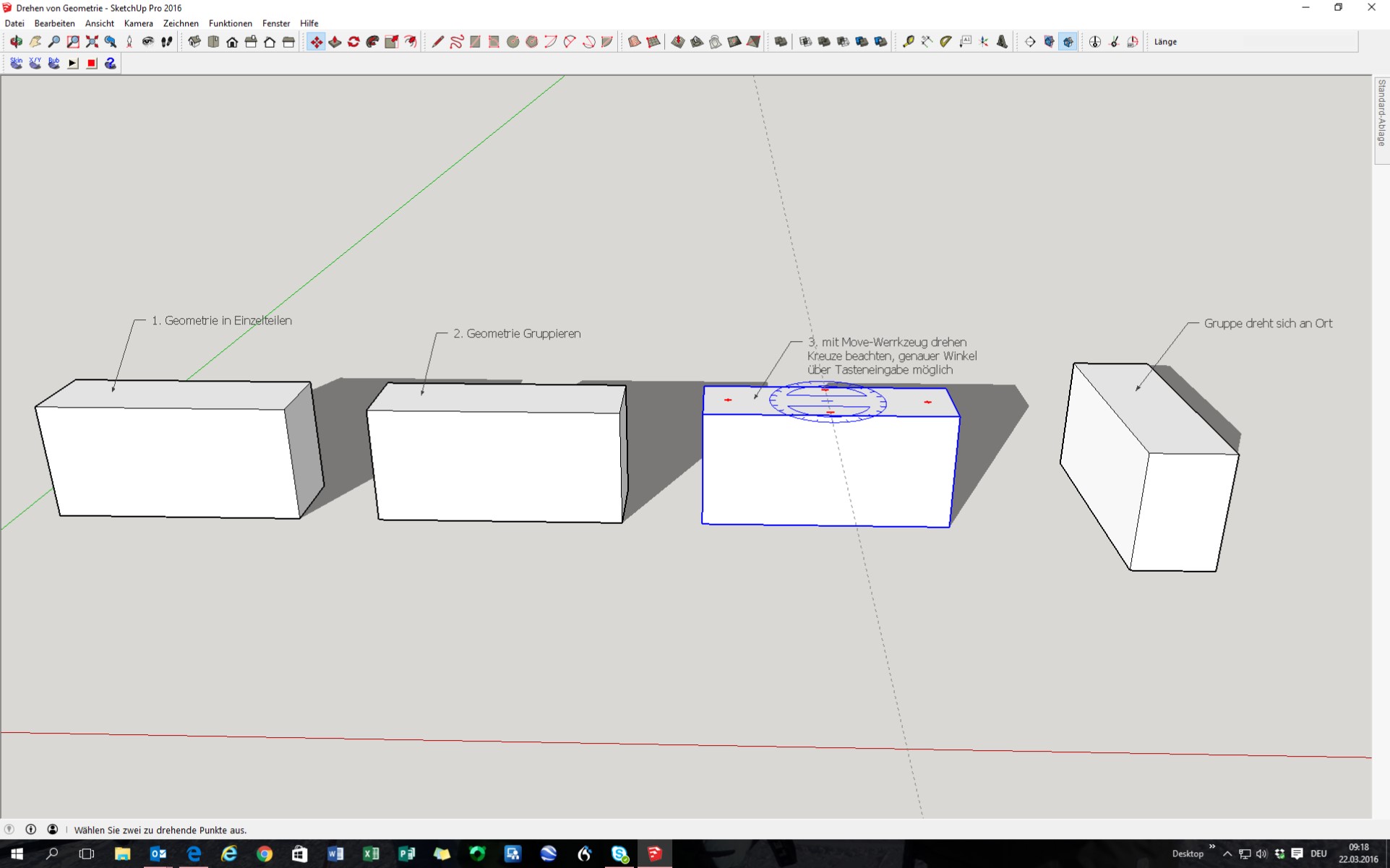Open the Kamera menu
This screenshot has width=1390, height=868.
(138, 23)
